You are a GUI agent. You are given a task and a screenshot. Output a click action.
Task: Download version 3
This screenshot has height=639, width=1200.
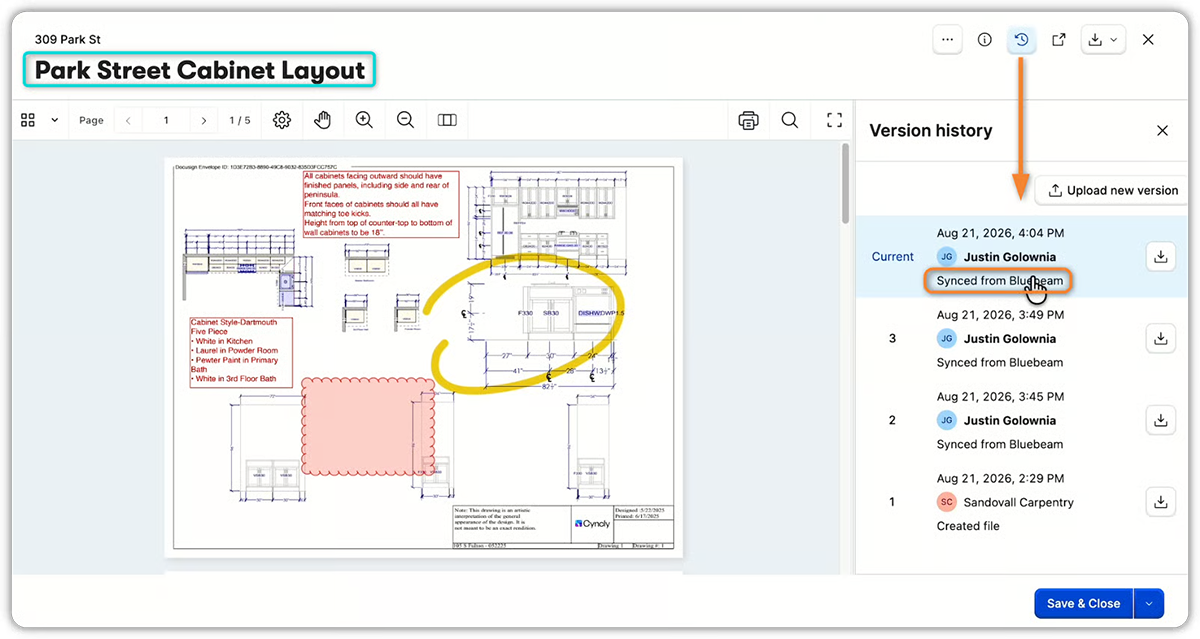point(1160,339)
